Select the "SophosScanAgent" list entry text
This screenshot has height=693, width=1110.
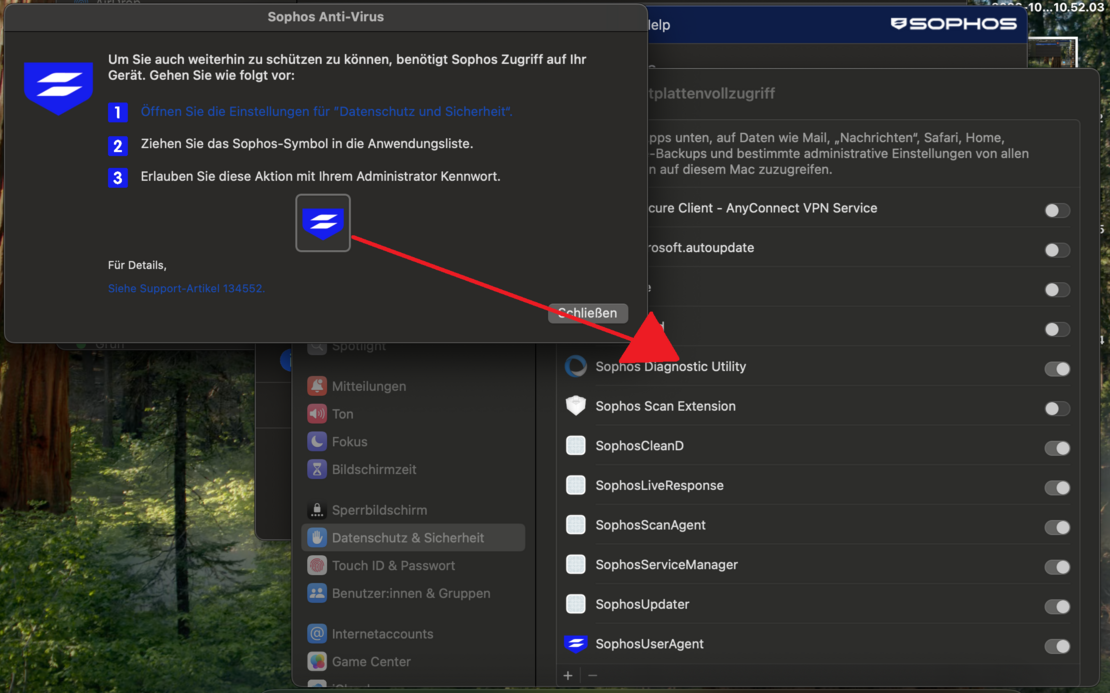651,525
